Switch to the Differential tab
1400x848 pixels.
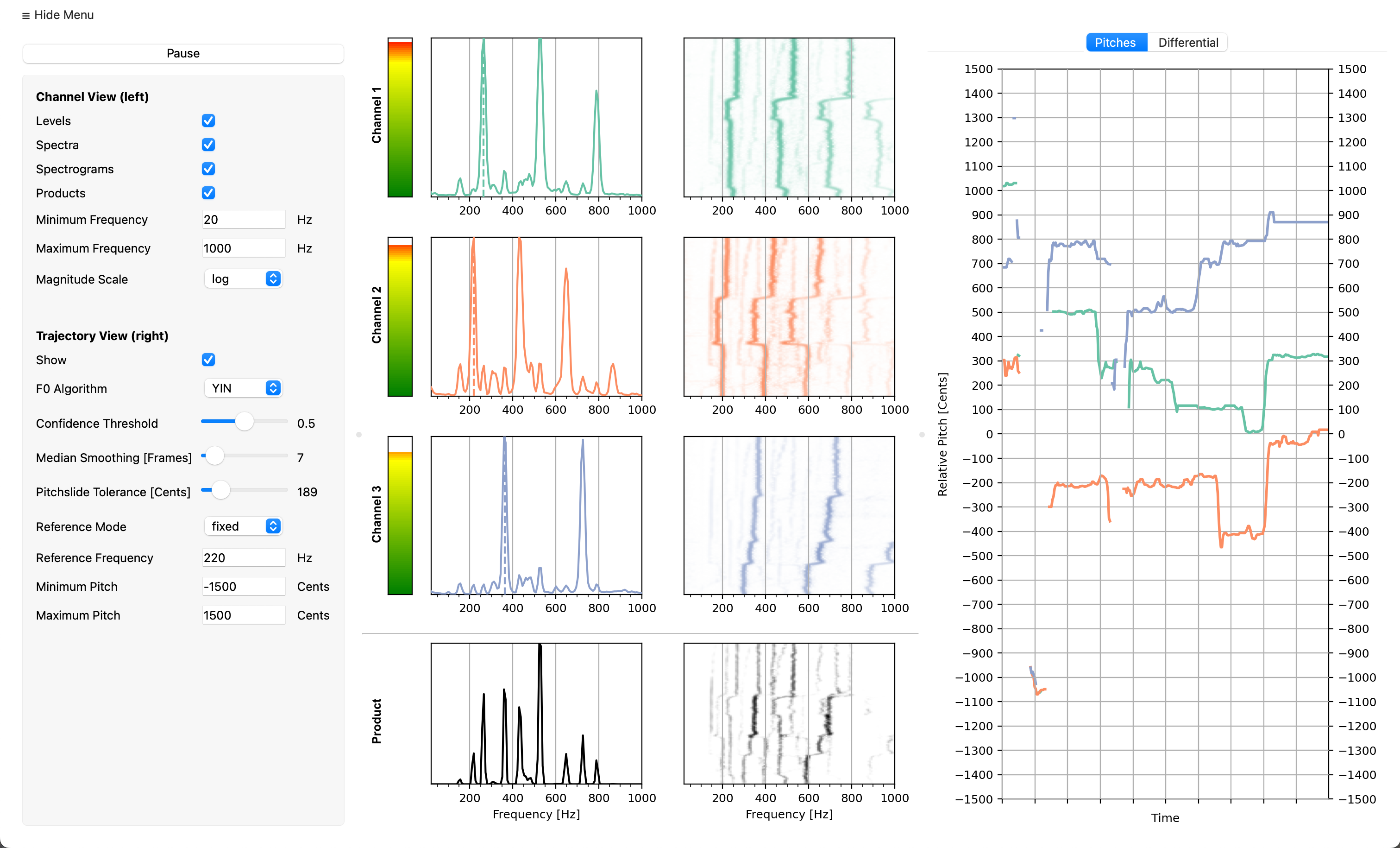[1187, 43]
